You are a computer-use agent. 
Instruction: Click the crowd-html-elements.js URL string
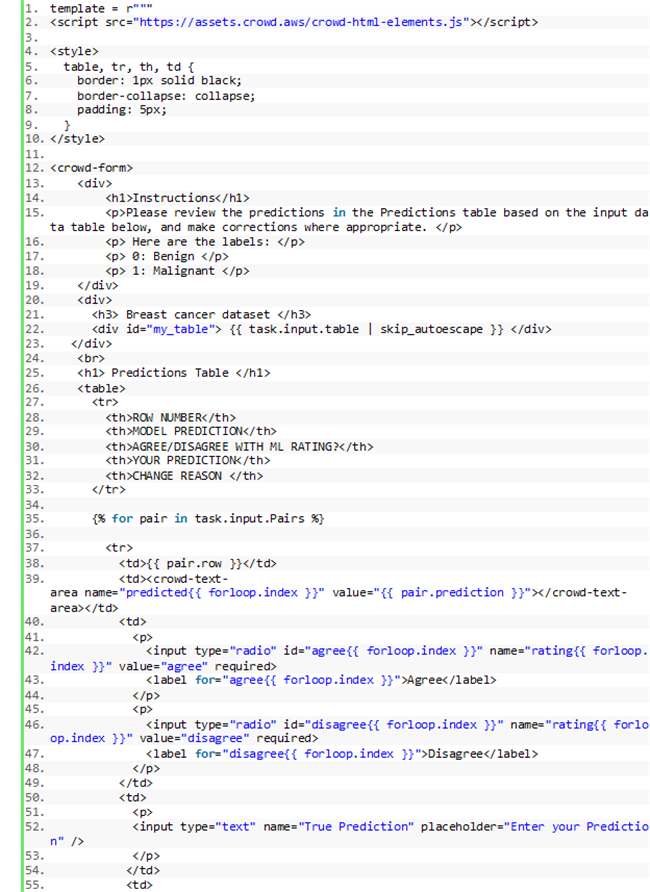[301, 22]
